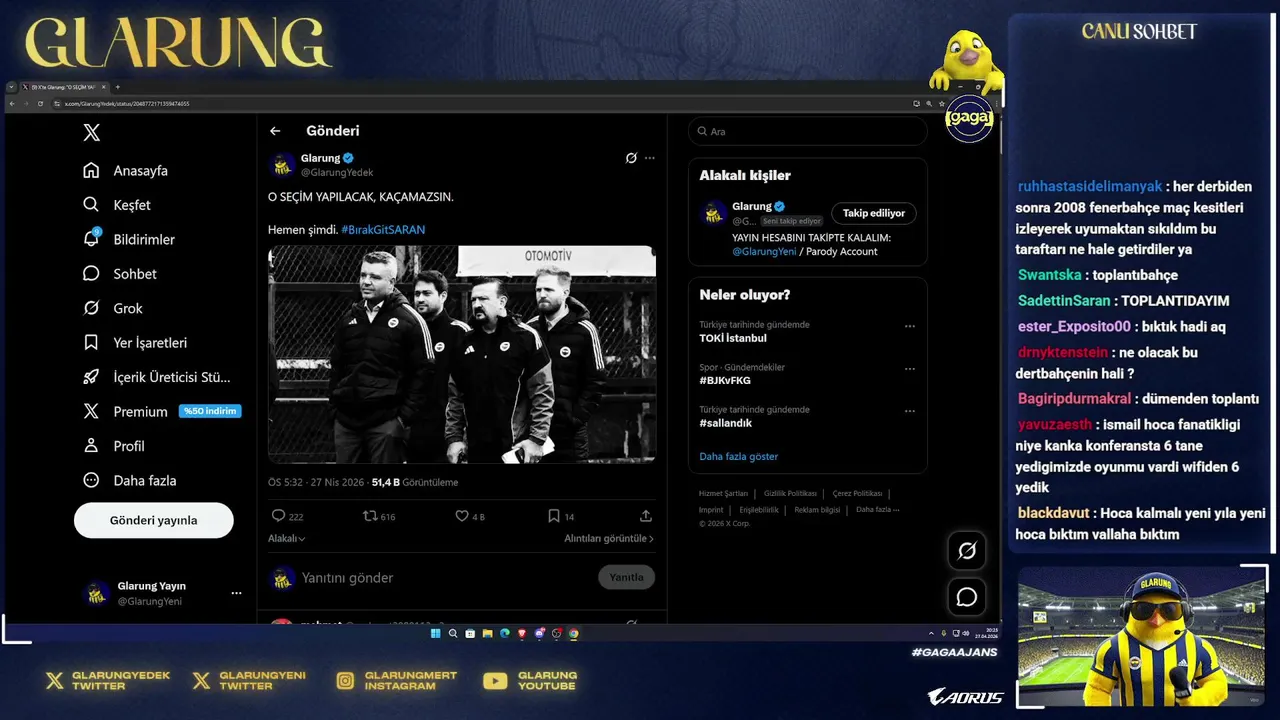This screenshot has height=720, width=1280.
Task: Click 51,4 B Görüntüleme view count
Action: pyautogui.click(x=415, y=482)
